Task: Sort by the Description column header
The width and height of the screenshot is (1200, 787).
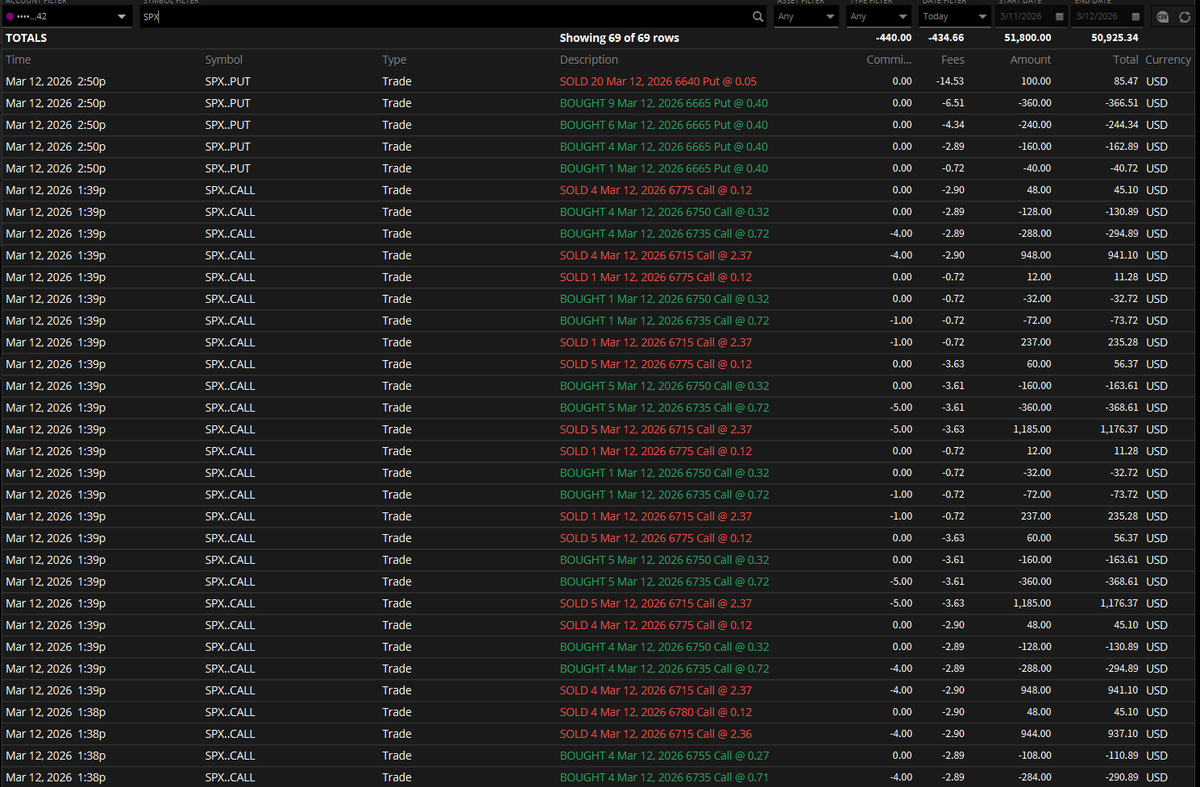Action: tap(589, 60)
